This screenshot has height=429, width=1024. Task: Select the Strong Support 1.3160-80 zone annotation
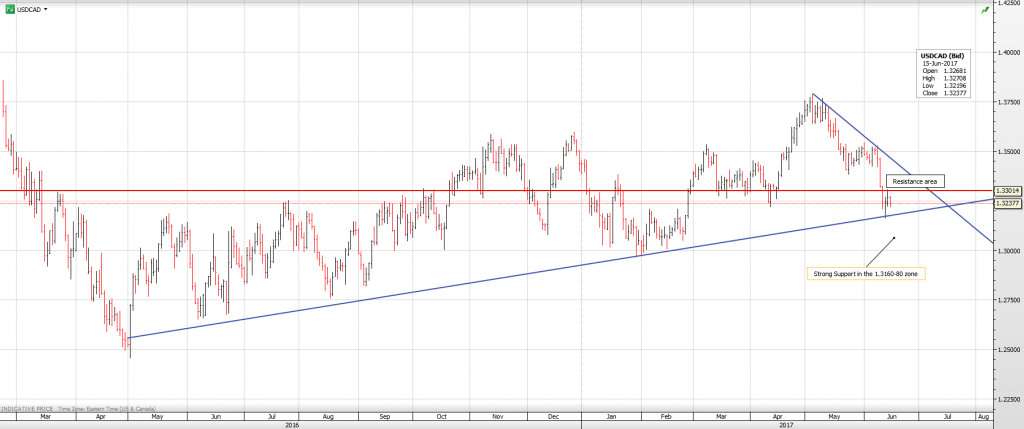coord(866,272)
